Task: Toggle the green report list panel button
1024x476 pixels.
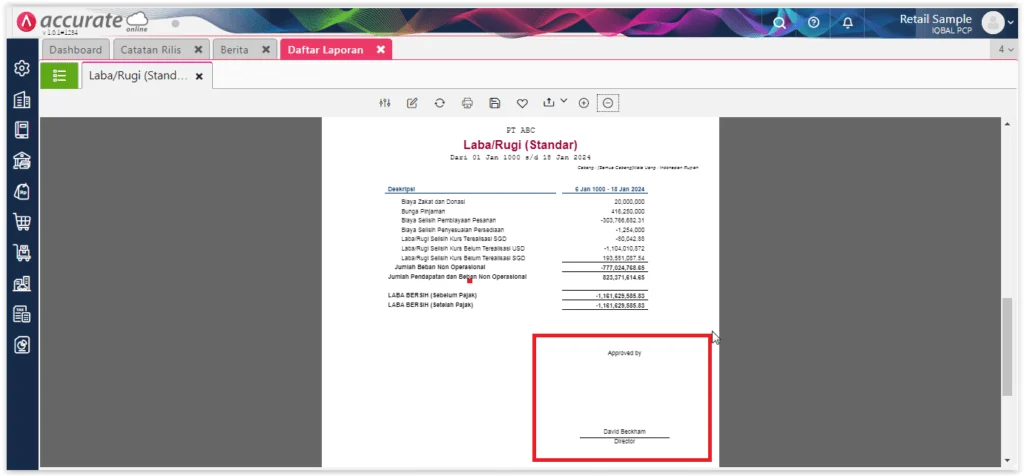Action: (x=59, y=75)
